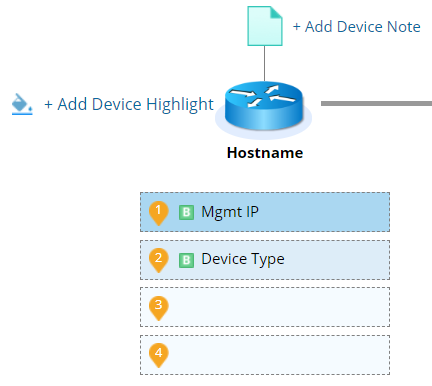The height and width of the screenshot is (386, 432).
Task: Select the Device Type data field row
Action: [265, 260]
